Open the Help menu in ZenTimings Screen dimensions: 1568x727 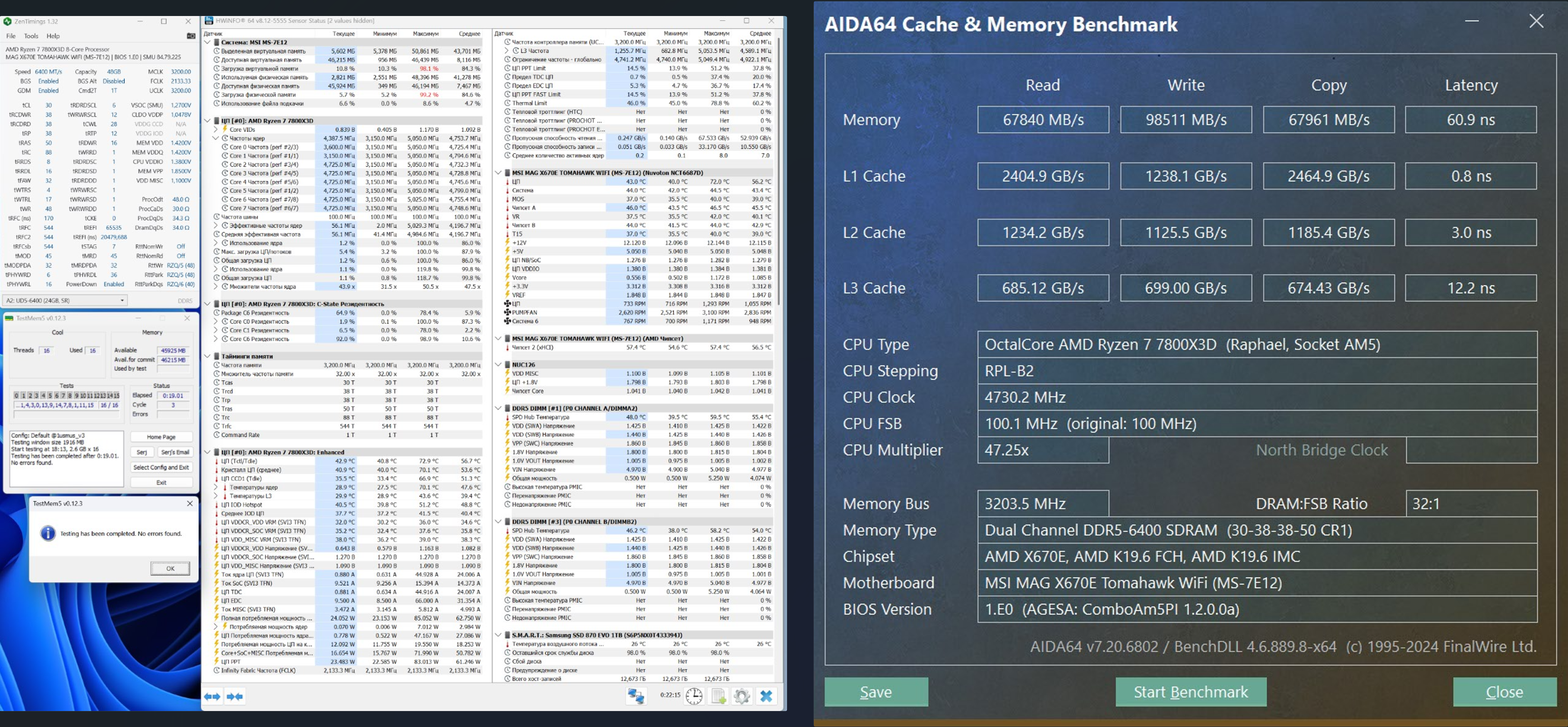click(54, 36)
